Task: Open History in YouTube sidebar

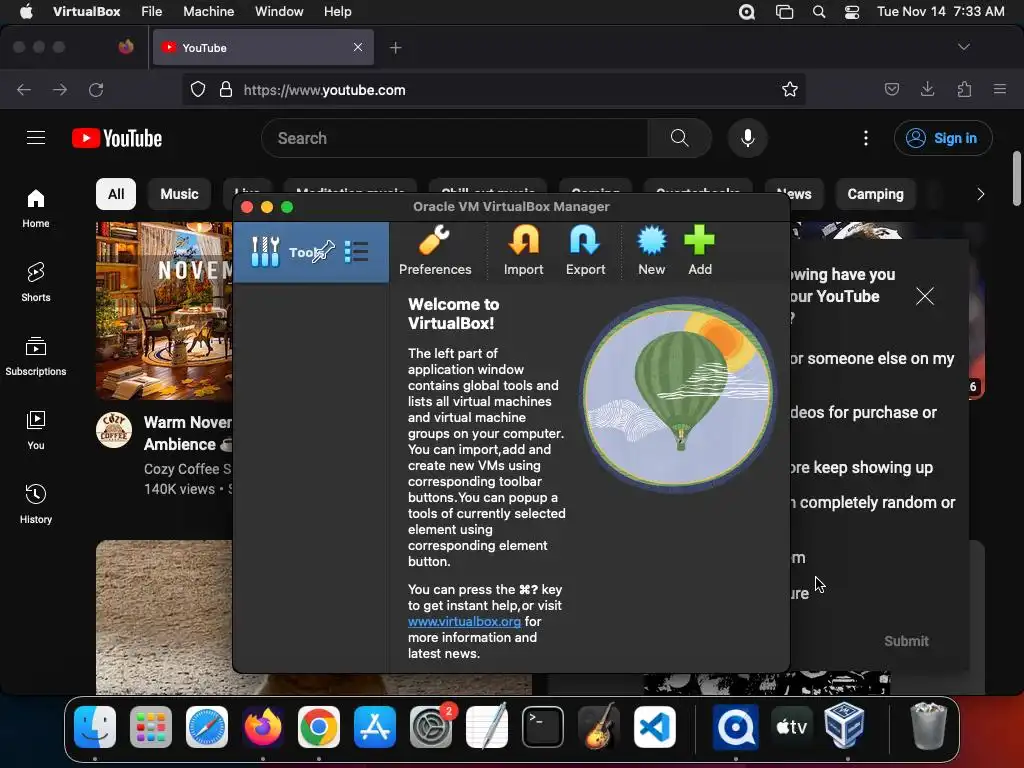Action: tap(36, 504)
